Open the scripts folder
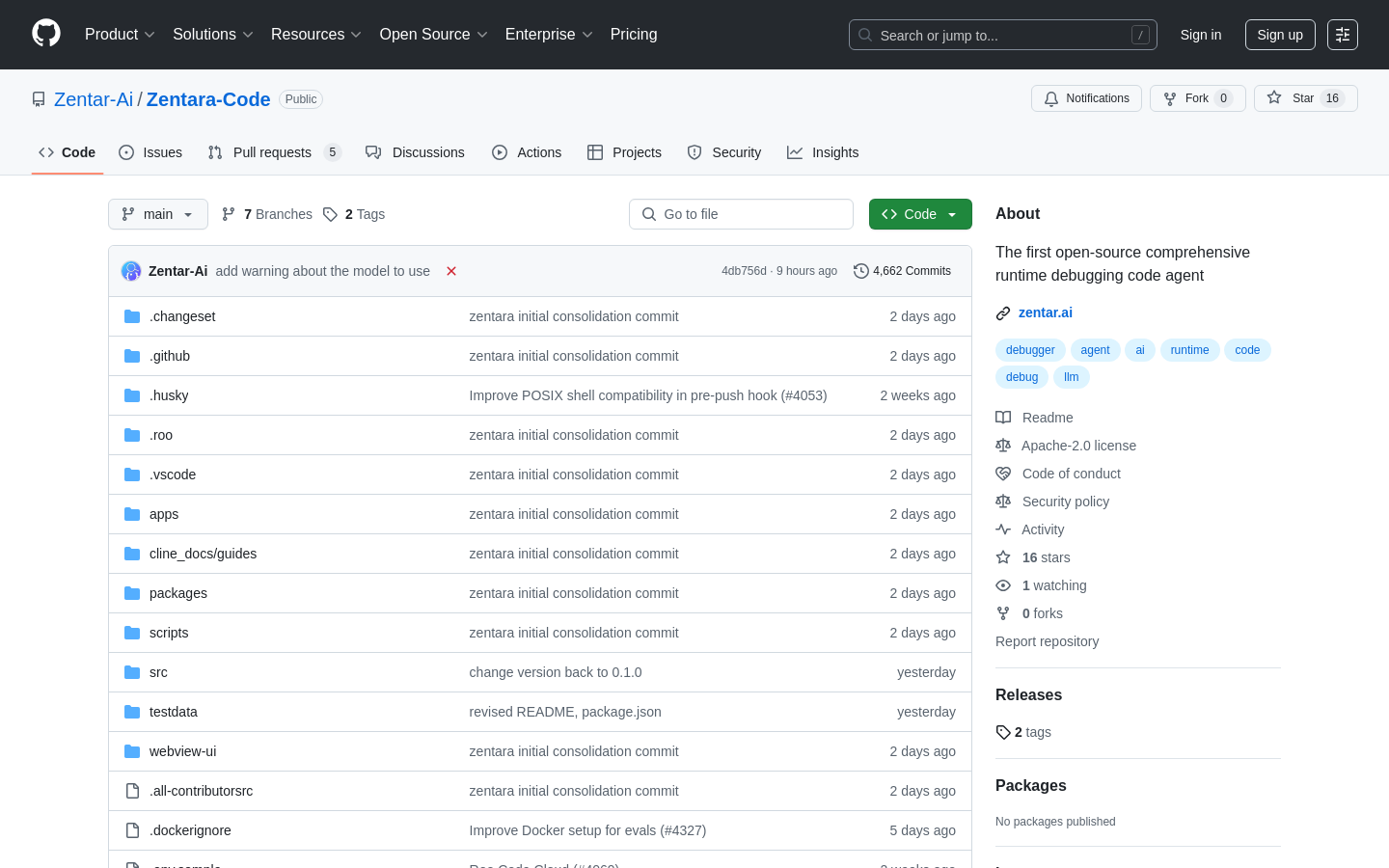Viewport: 1389px width, 868px height. (x=169, y=633)
